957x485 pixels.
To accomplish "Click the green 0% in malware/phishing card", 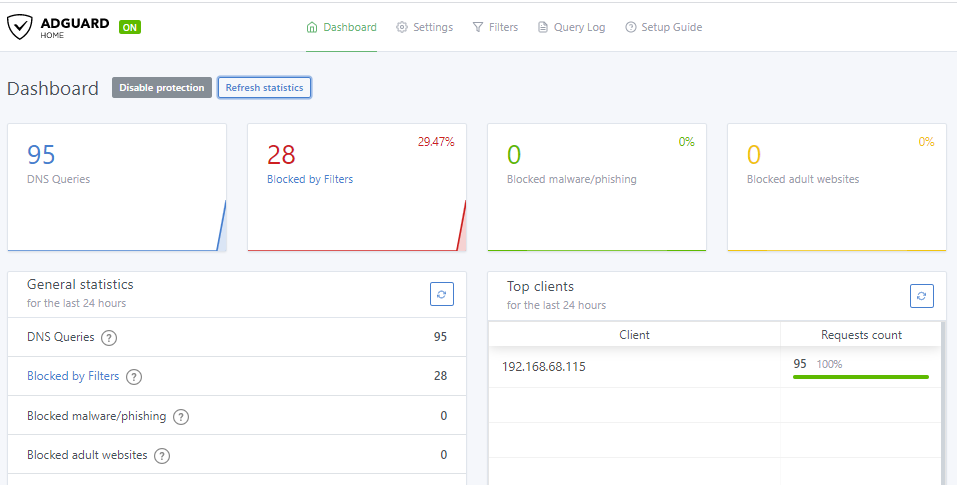I will point(687,142).
